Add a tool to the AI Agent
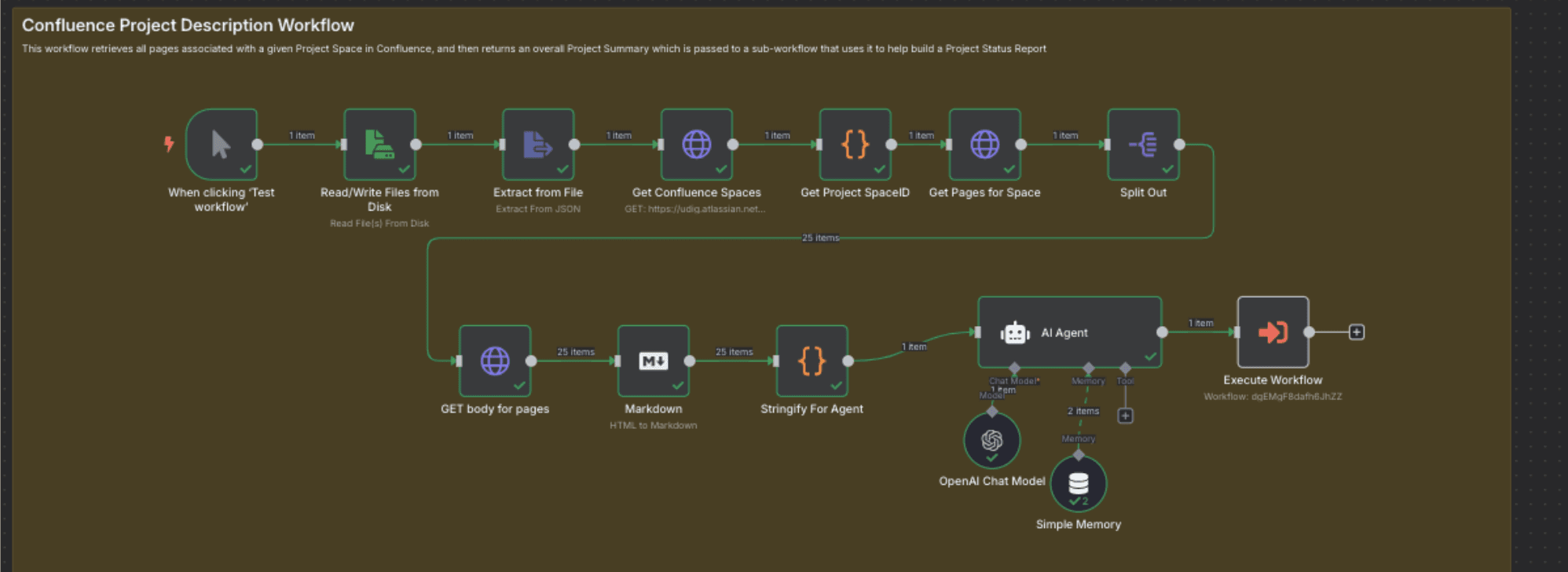 tap(1126, 416)
